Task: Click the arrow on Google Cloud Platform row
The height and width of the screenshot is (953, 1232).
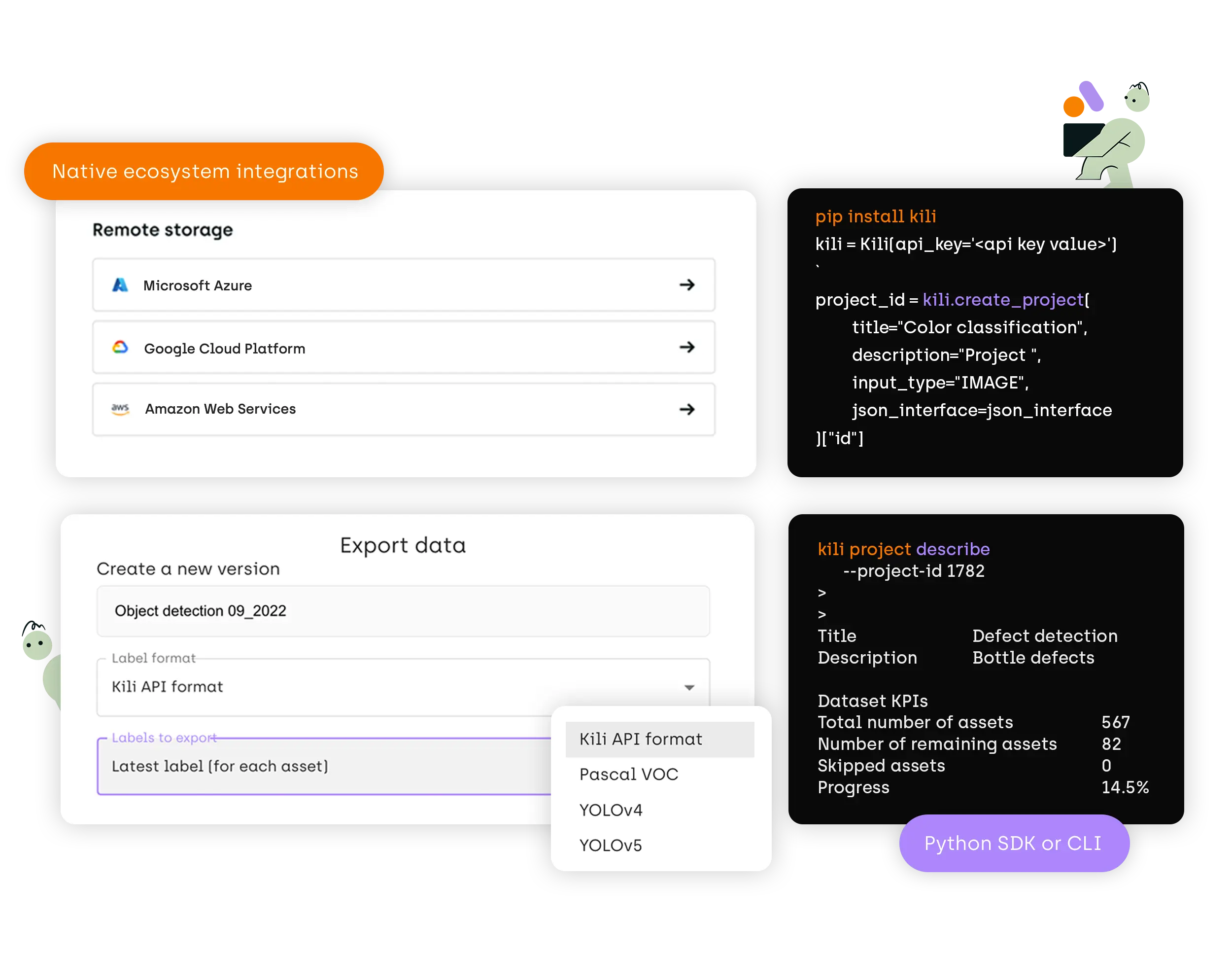Action: 686,347
